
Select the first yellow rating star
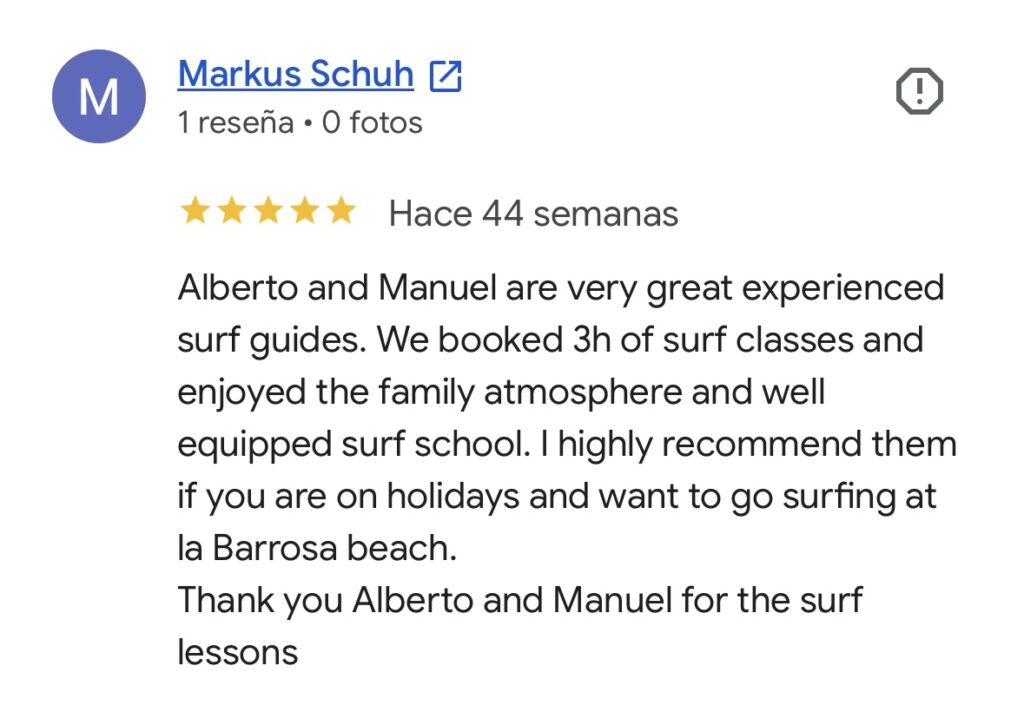click(x=195, y=212)
